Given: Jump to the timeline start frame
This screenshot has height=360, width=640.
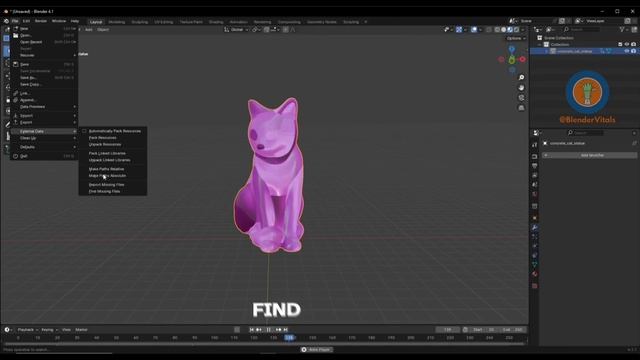Looking at the screenshot, I should coord(252,330).
